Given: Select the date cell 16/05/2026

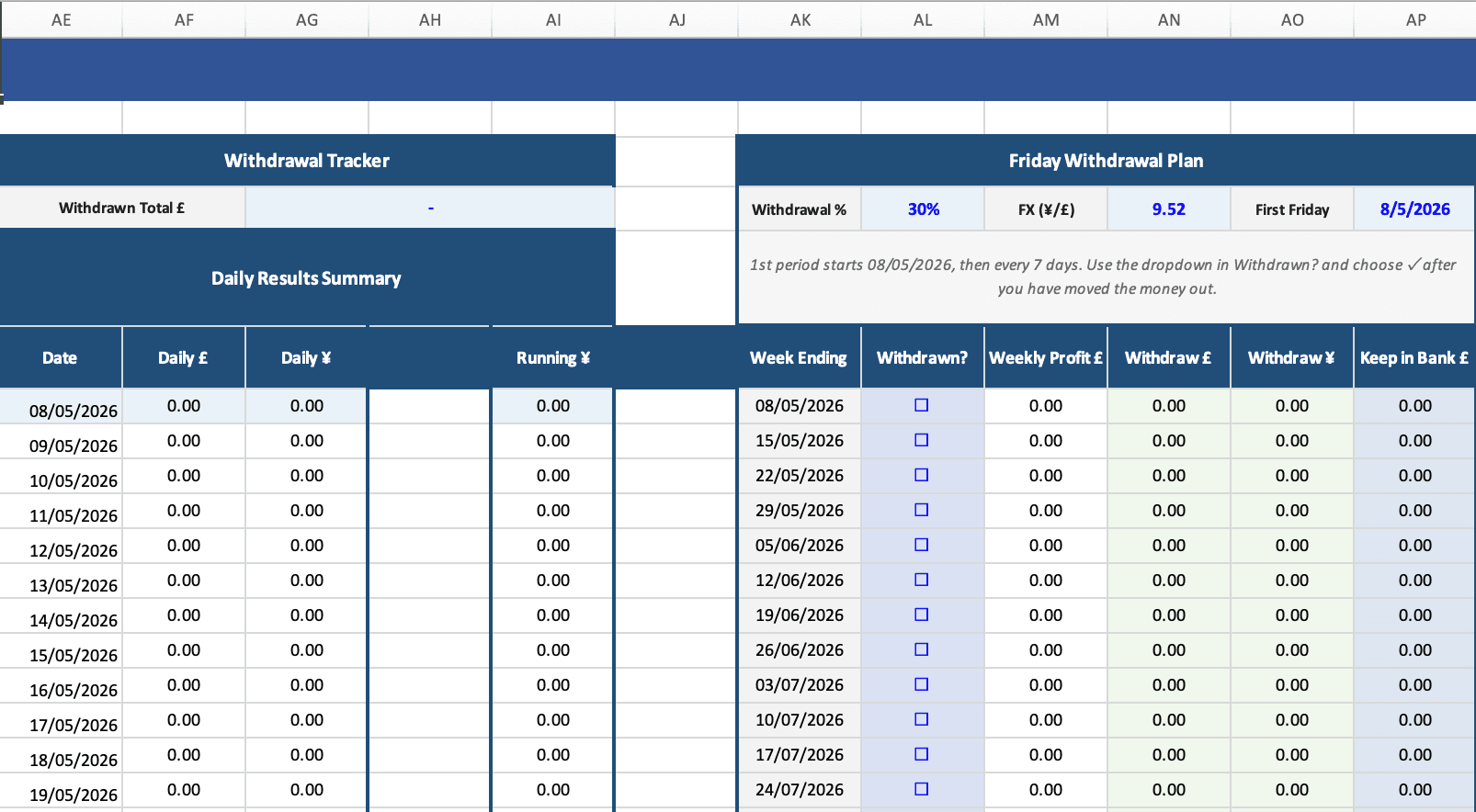Looking at the screenshot, I should point(61,686).
